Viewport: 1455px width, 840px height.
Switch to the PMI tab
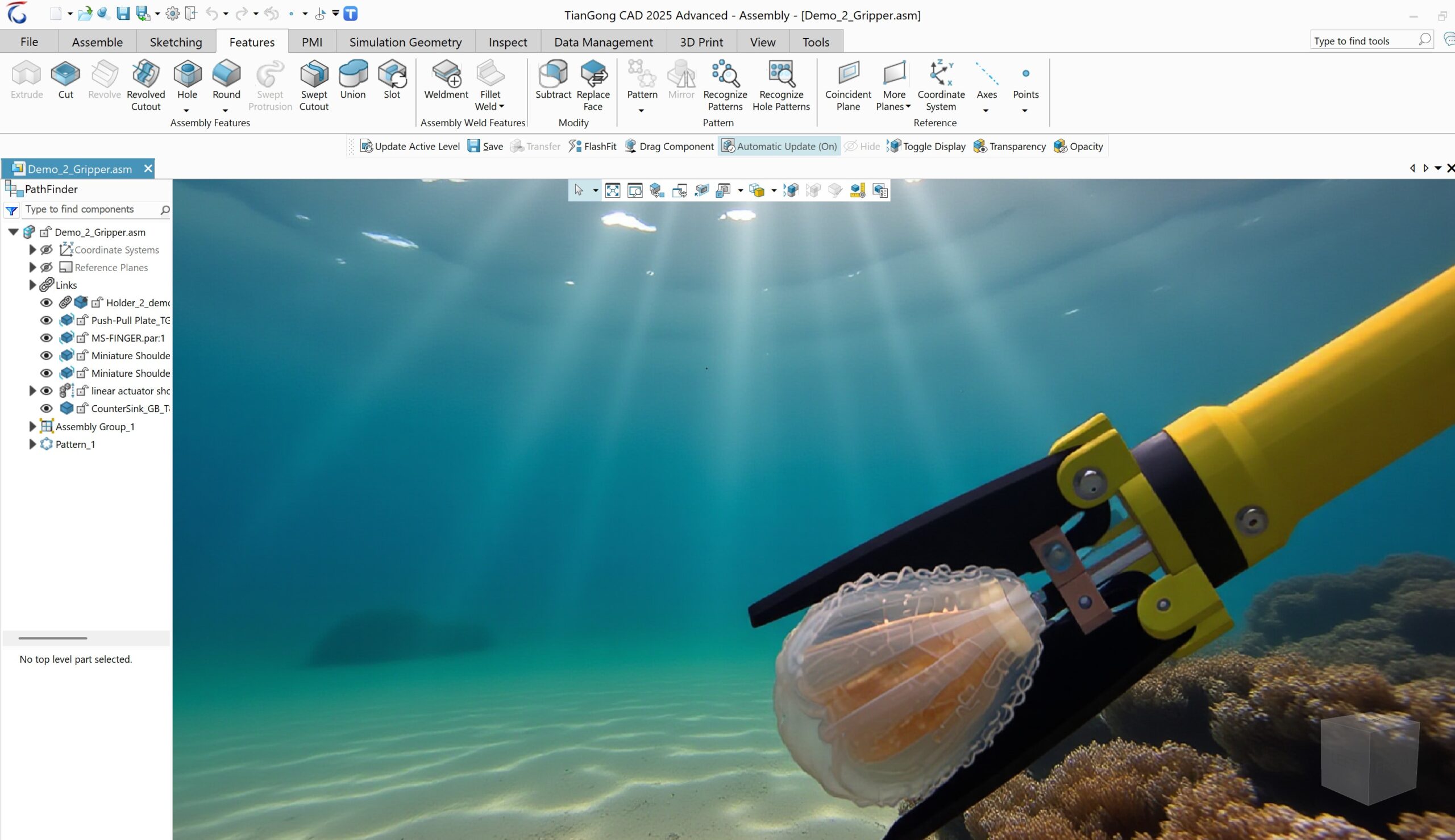(x=312, y=41)
